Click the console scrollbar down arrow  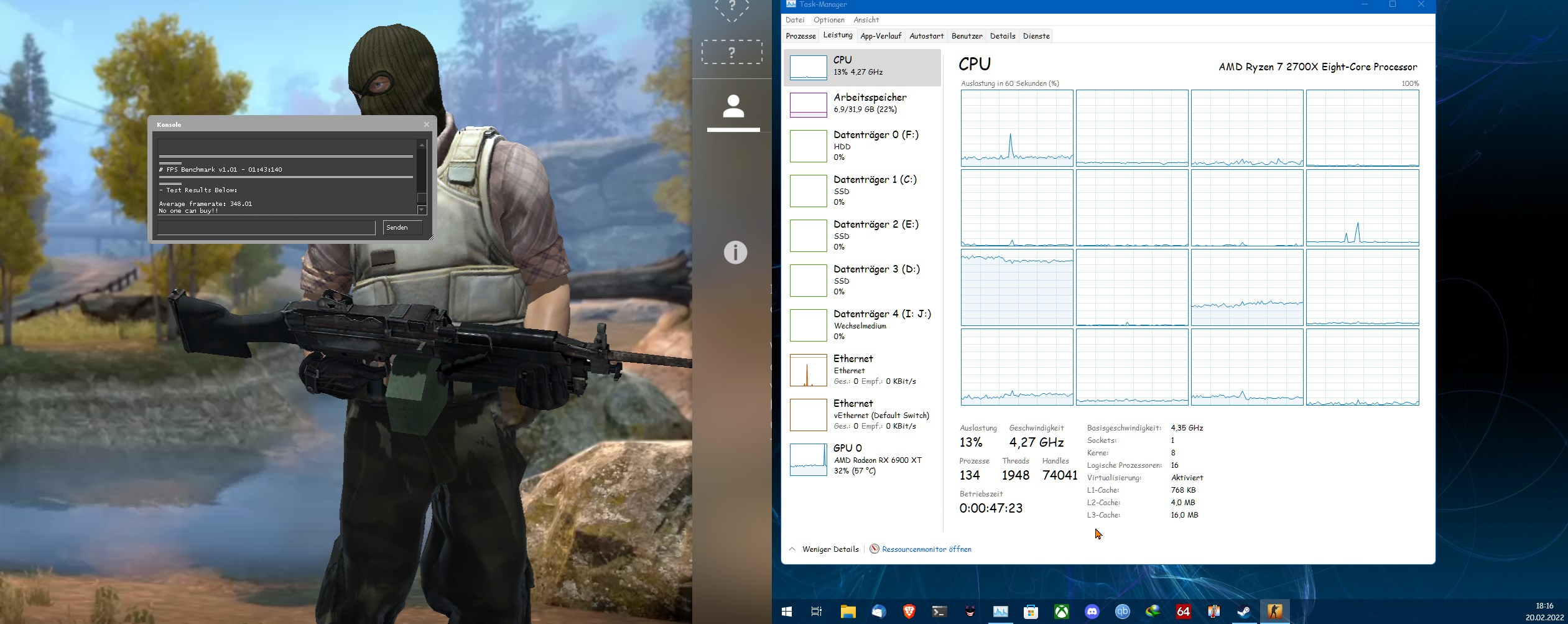pyautogui.click(x=422, y=210)
